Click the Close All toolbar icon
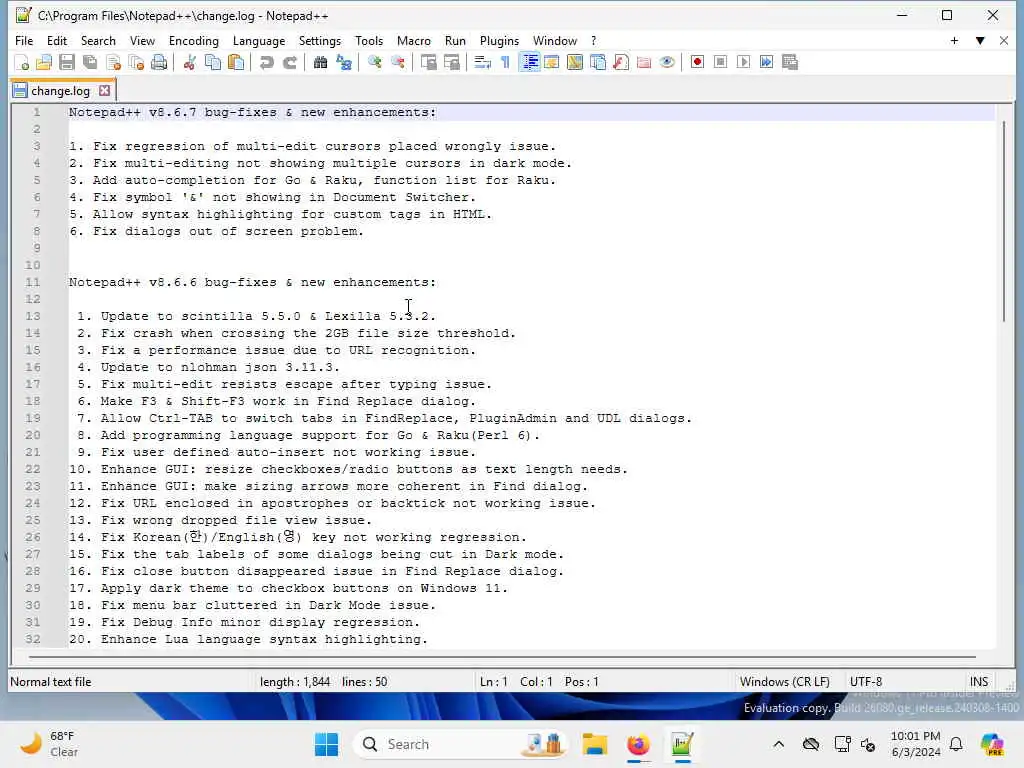The width and height of the screenshot is (1024, 768). click(x=136, y=63)
